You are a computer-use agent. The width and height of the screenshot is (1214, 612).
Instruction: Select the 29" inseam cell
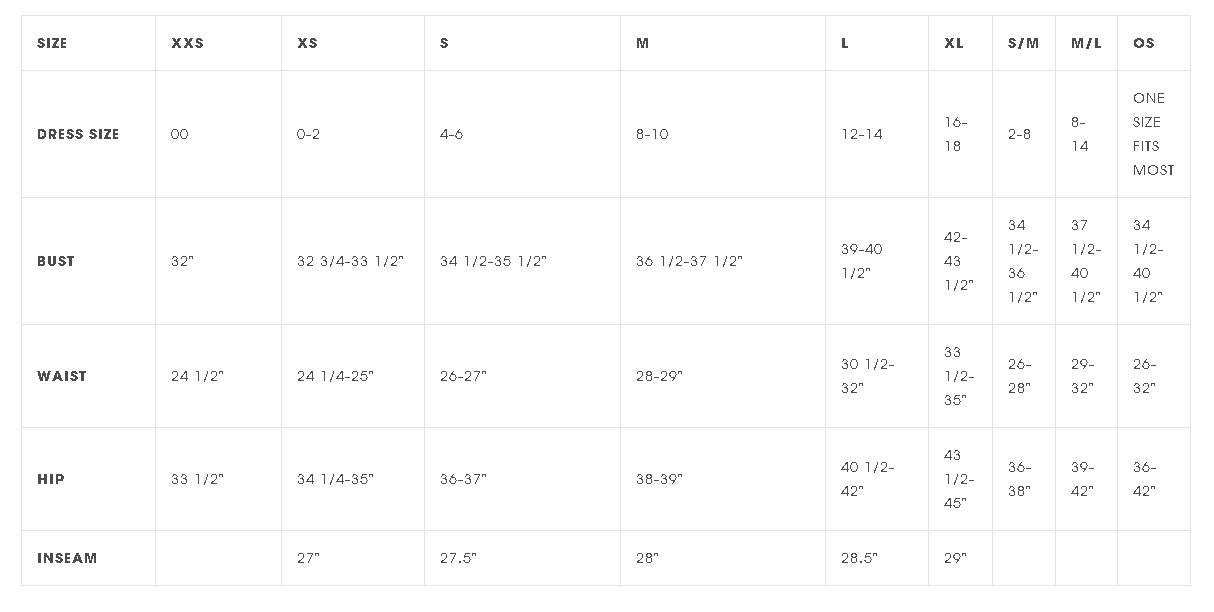[955, 558]
